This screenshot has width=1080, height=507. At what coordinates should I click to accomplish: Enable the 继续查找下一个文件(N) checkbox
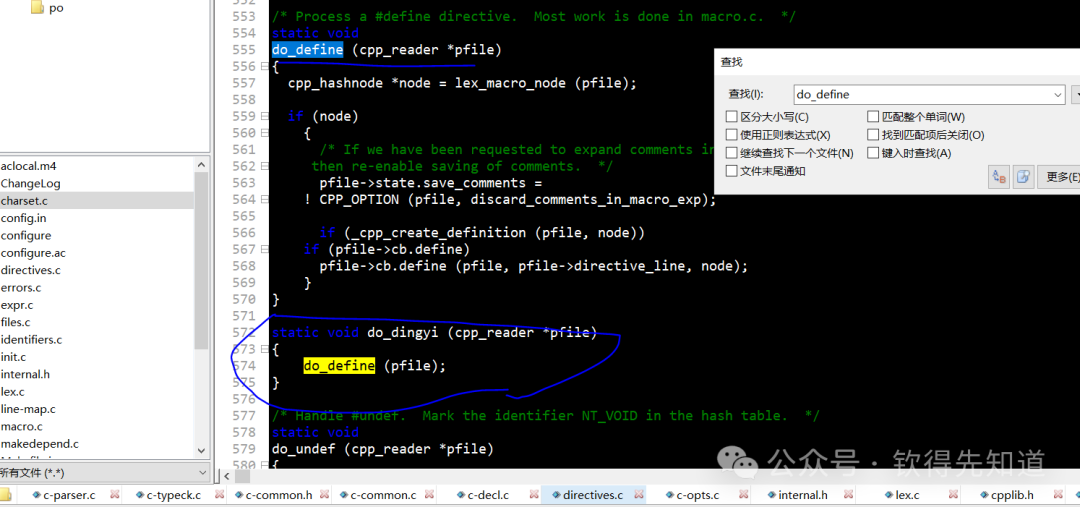(731, 153)
